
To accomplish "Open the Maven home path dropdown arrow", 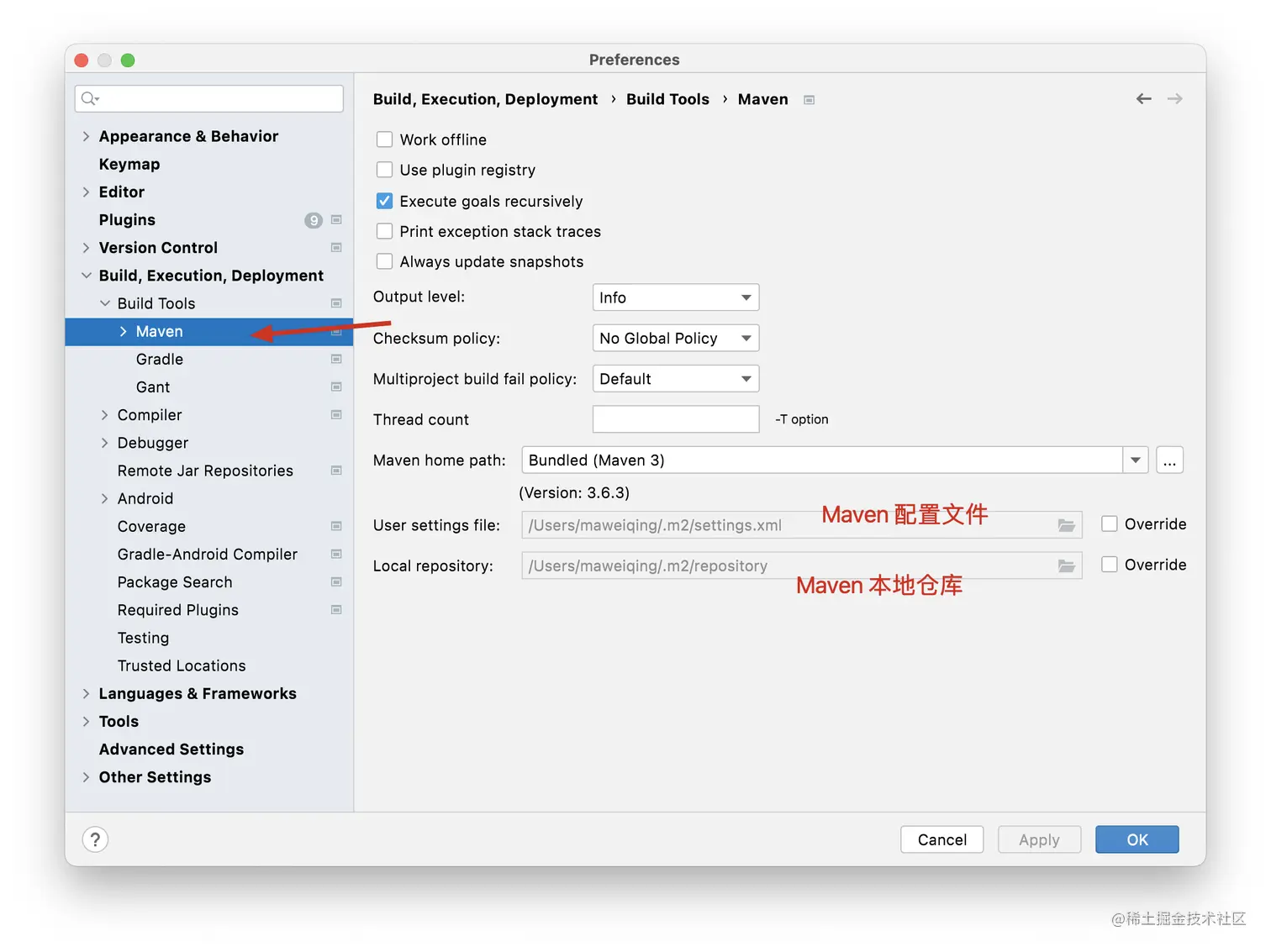I will point(1136,460).
